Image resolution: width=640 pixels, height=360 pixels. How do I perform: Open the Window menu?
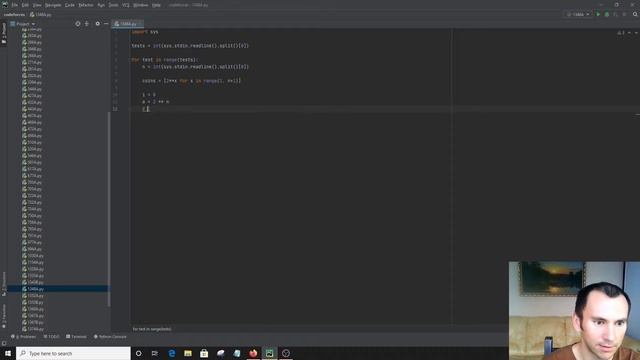click(140, 5)
